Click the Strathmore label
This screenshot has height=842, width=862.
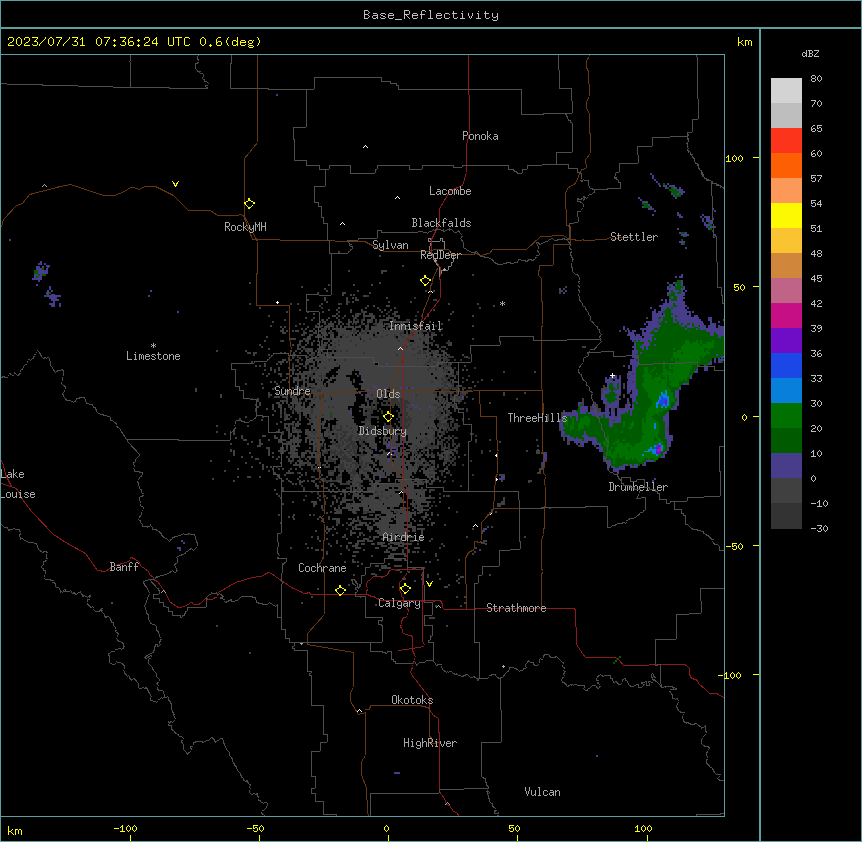click(x=516, y=608)
